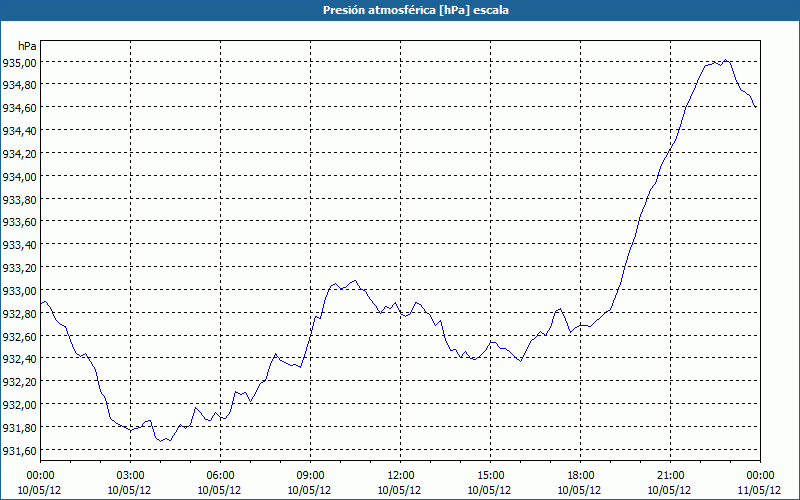The width and height of the screenshot is (800, 500).
Task: Click the 10/05/12 date under 21:00
Action: [x=669, y=490]
